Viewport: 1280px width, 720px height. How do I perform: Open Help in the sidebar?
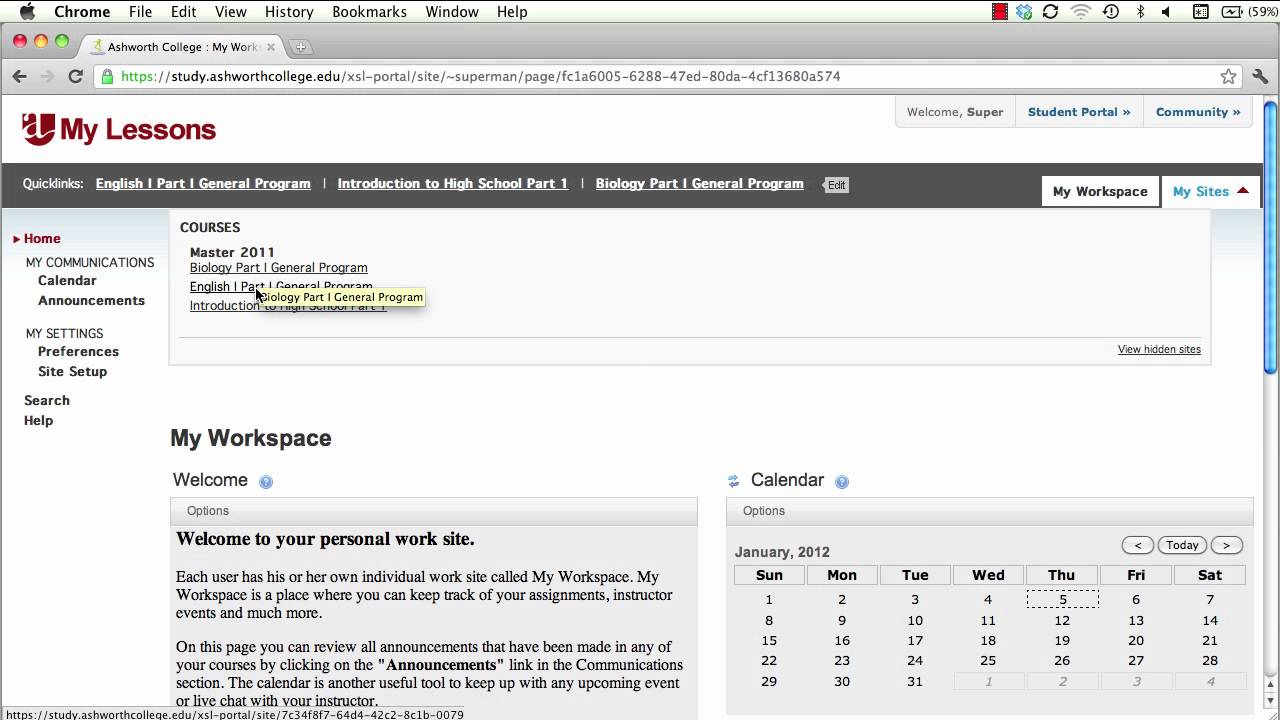point(38,421)
